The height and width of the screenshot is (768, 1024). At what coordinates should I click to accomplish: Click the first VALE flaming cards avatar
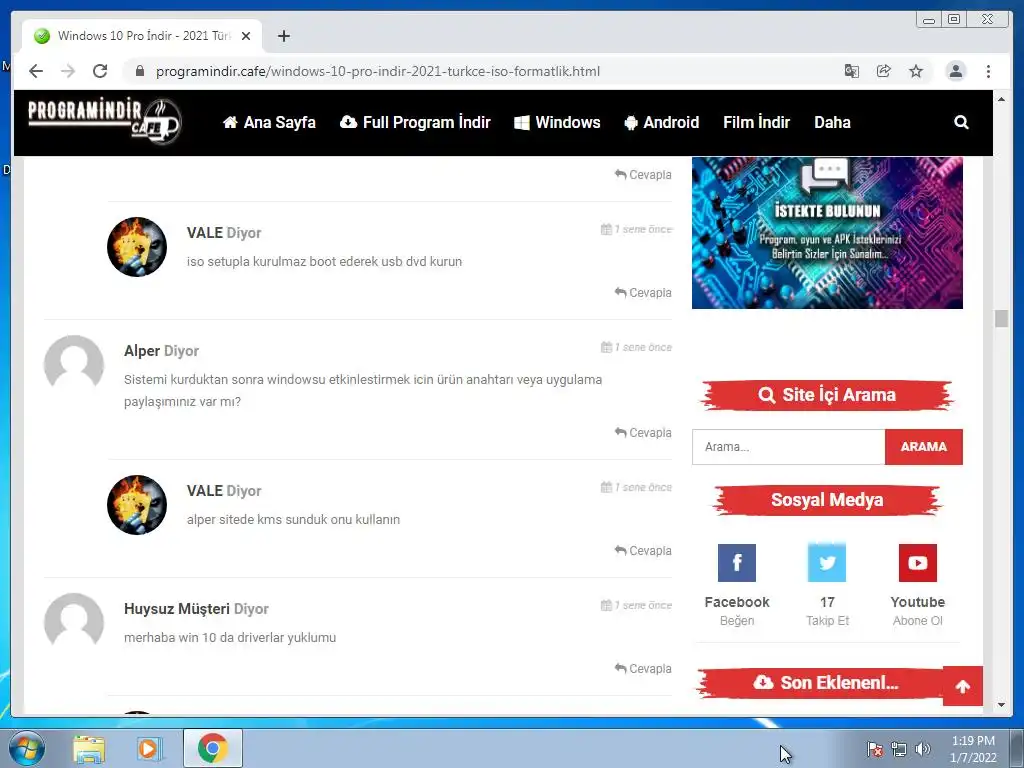point(137,247)
